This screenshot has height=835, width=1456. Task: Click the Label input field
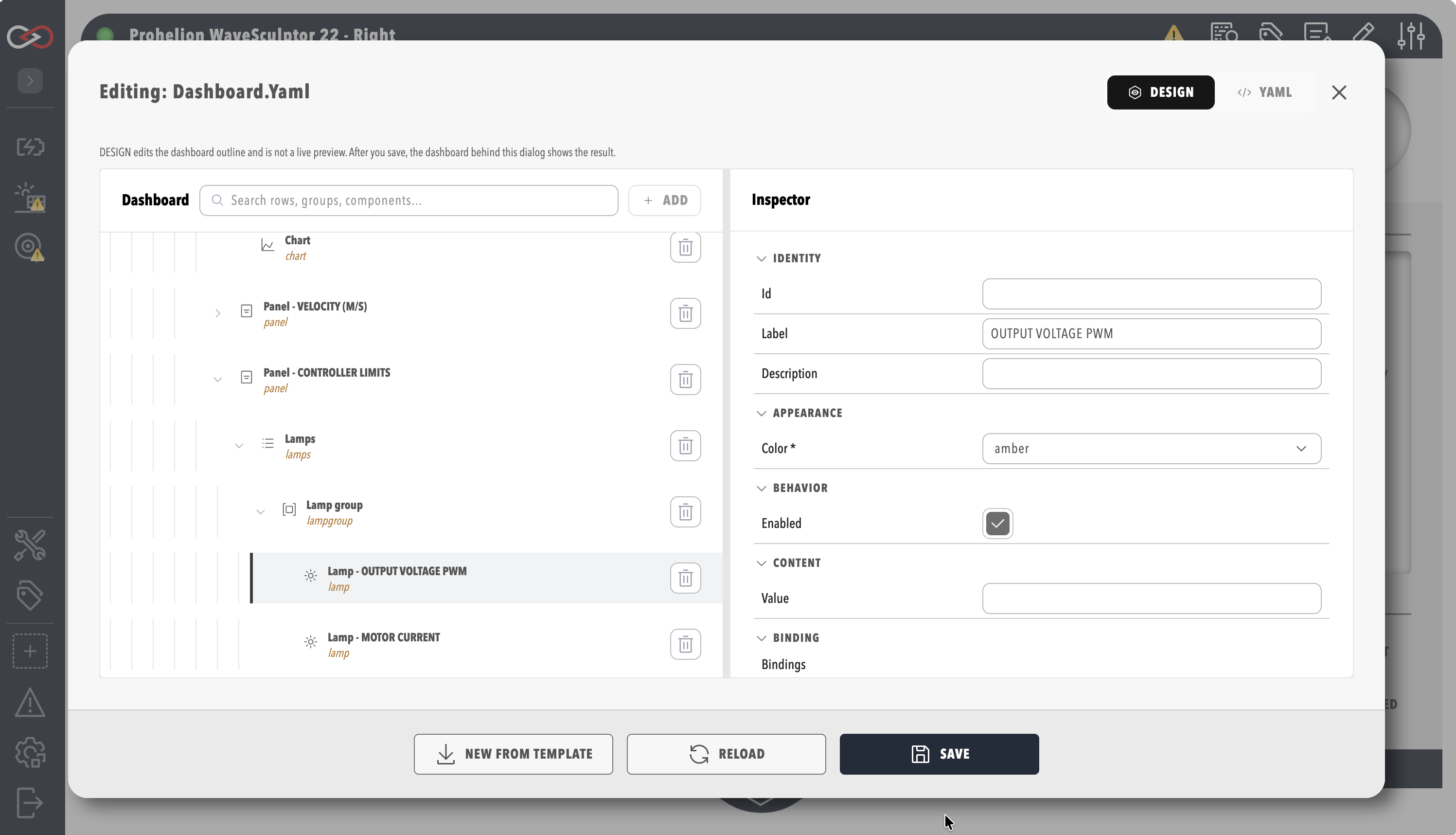pos(1151,334)
